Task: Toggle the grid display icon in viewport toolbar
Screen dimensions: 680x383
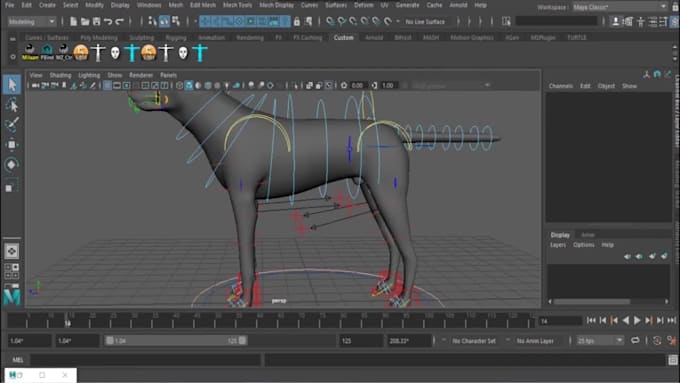Action: tap(108, 85)
